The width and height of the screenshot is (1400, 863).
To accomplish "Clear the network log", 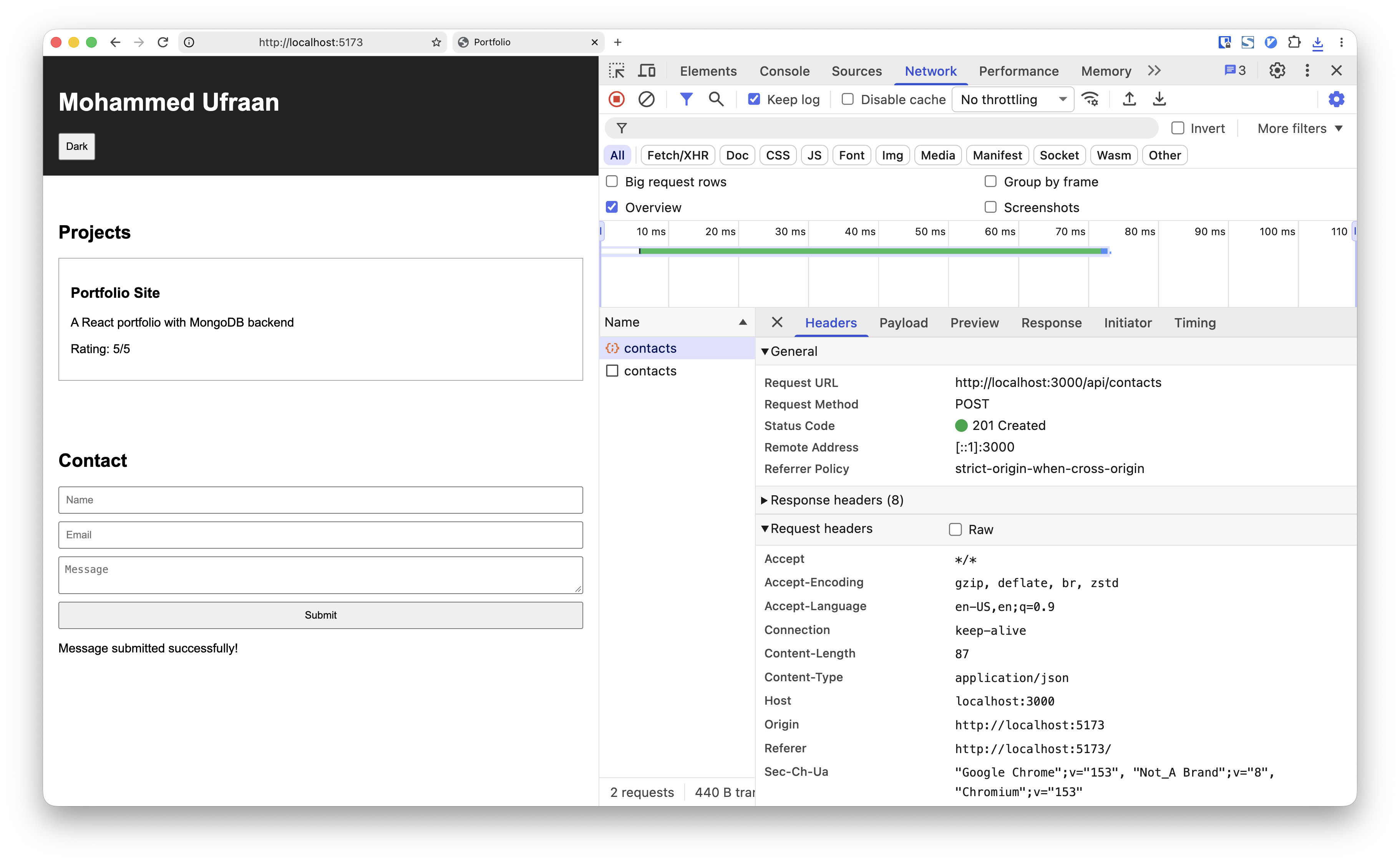I will pyautogui.click(x=646, y=99).
